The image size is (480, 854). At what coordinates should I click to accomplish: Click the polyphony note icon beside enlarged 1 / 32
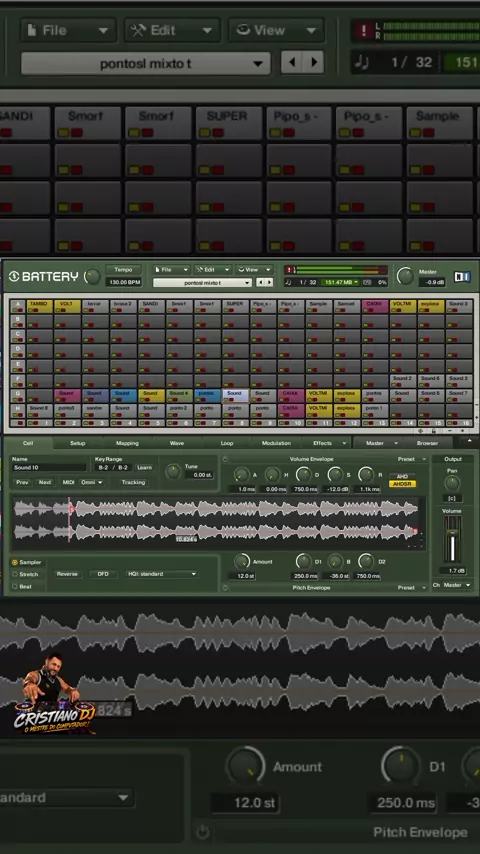pyautogui.click(x=361, y=62)
